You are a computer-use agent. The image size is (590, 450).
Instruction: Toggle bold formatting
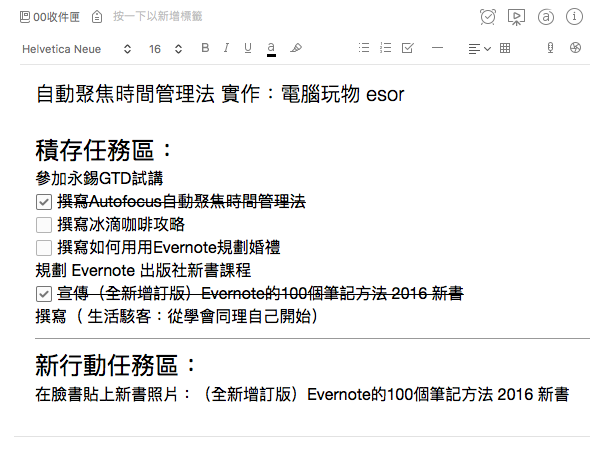click(205, 48)
